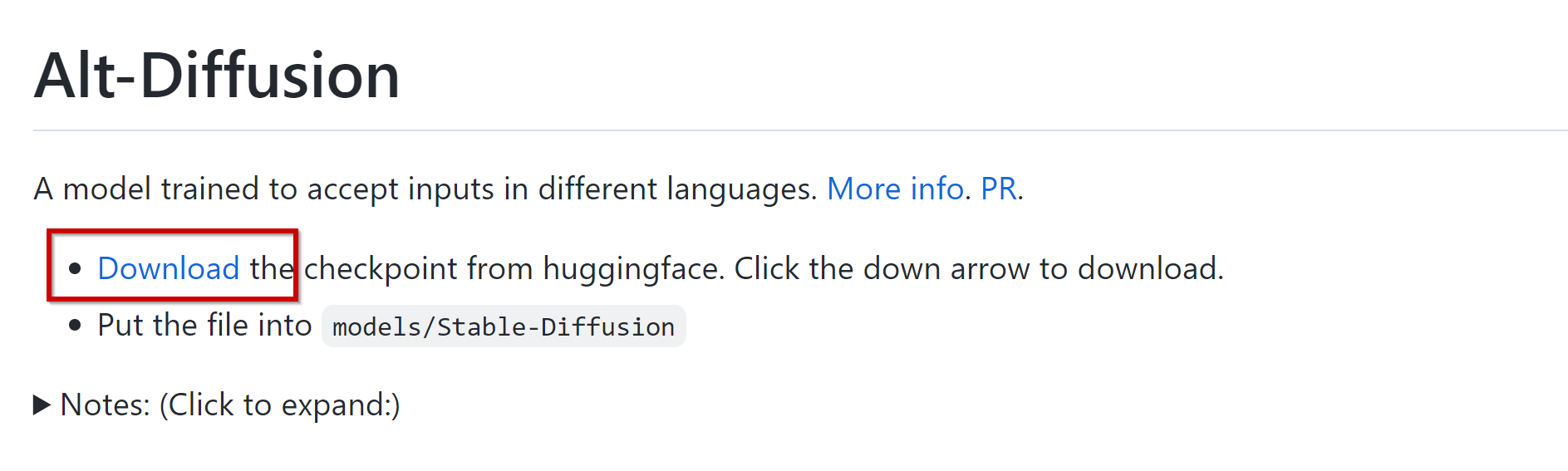1568x471 pixels.
Task: Click 'Click the down arrow to download' sentence
Action: click(979, 268)
